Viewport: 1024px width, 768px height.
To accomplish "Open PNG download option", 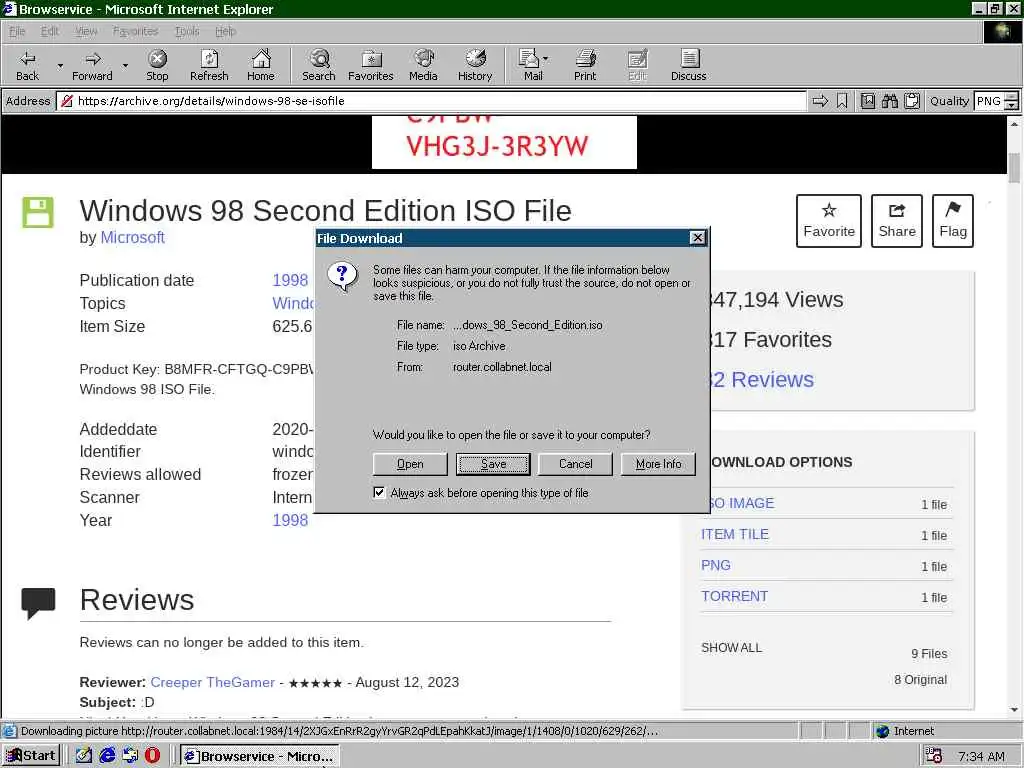I will click(716, 565).
